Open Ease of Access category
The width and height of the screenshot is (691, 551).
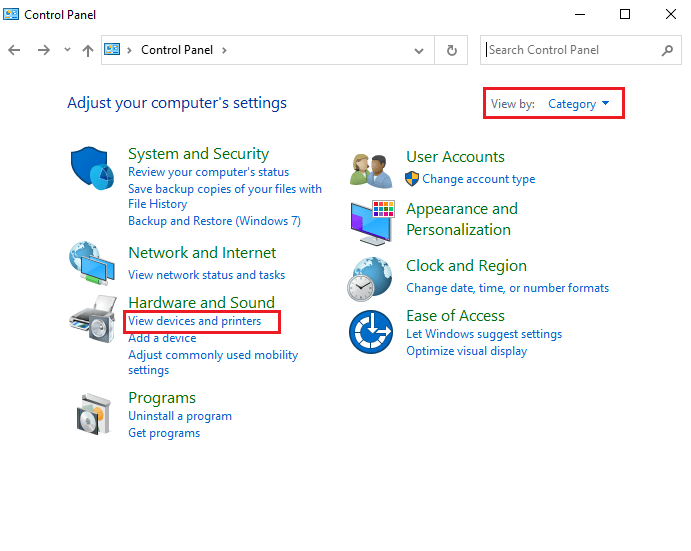coord(455,316)
